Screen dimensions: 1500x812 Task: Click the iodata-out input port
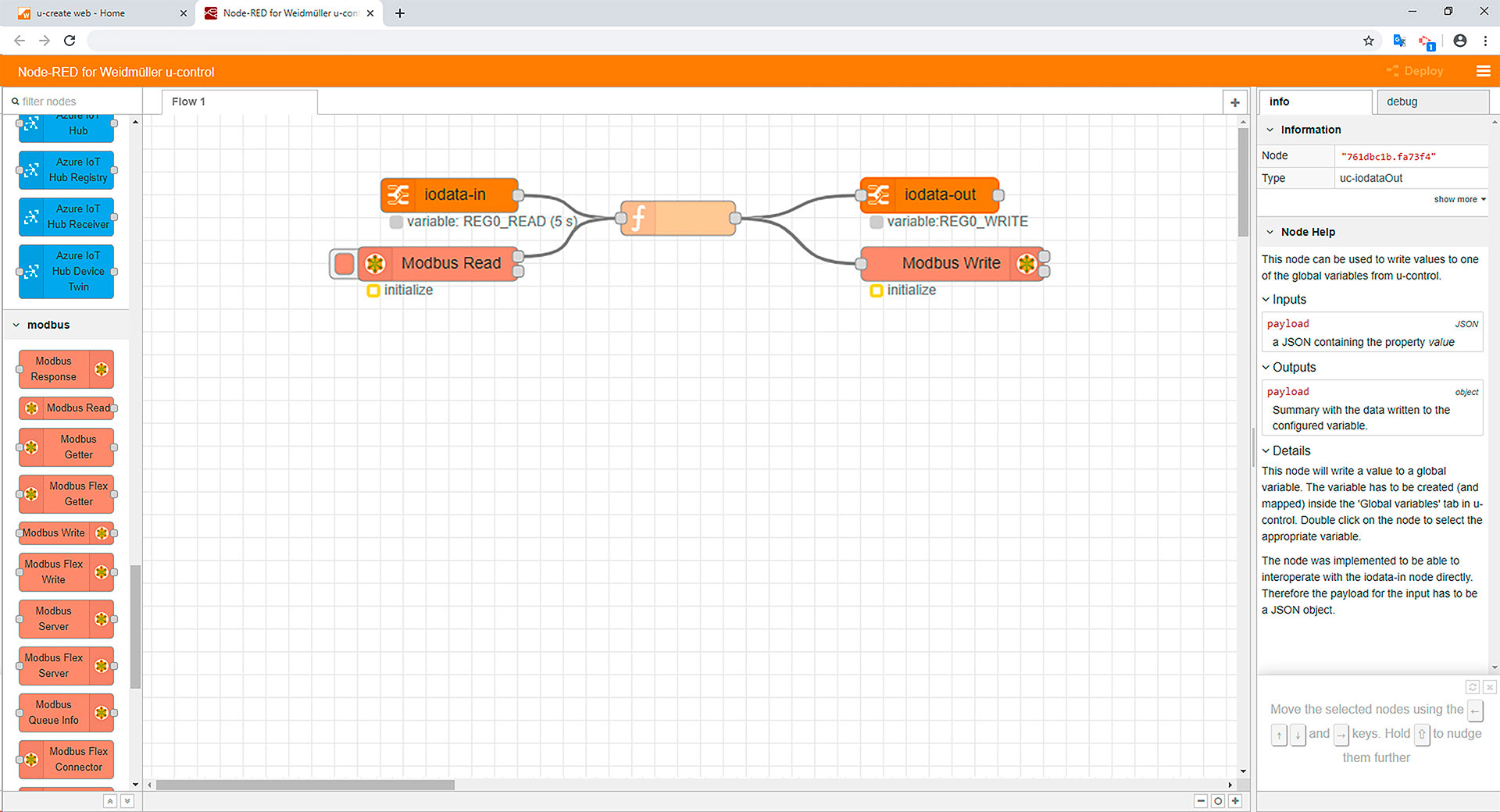861,195
